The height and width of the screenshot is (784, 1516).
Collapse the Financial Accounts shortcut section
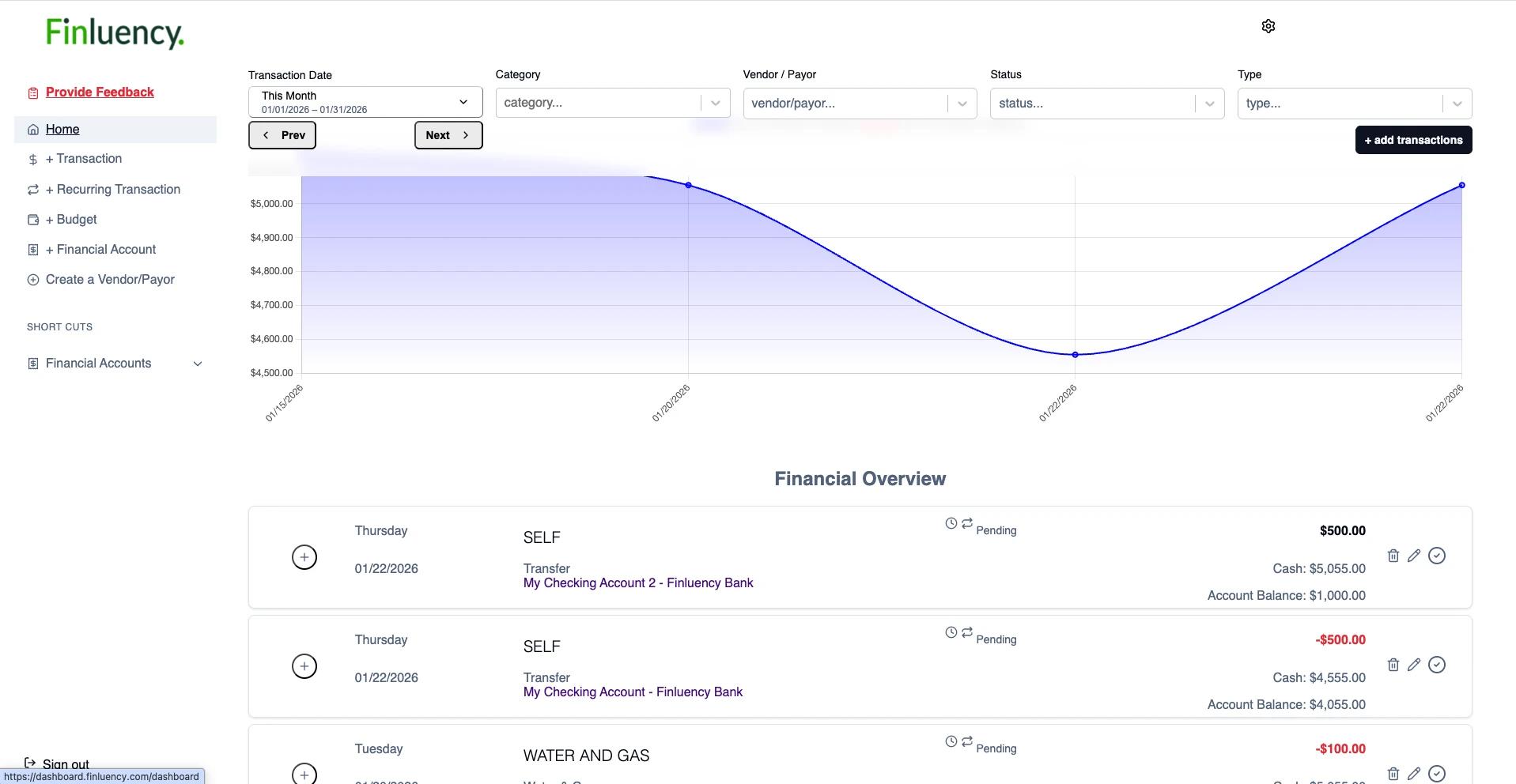[198, 364]
